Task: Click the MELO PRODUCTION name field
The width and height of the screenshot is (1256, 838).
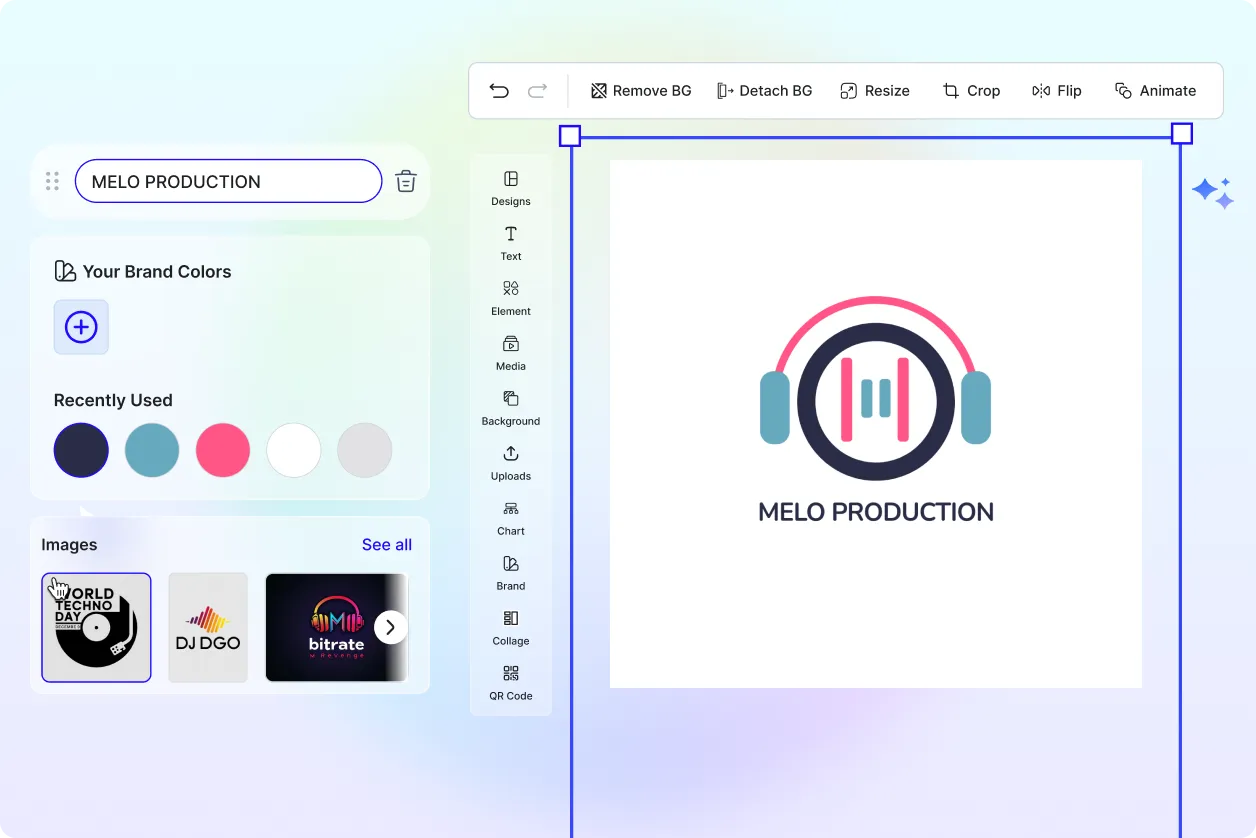Action: (x=228, y=182)
